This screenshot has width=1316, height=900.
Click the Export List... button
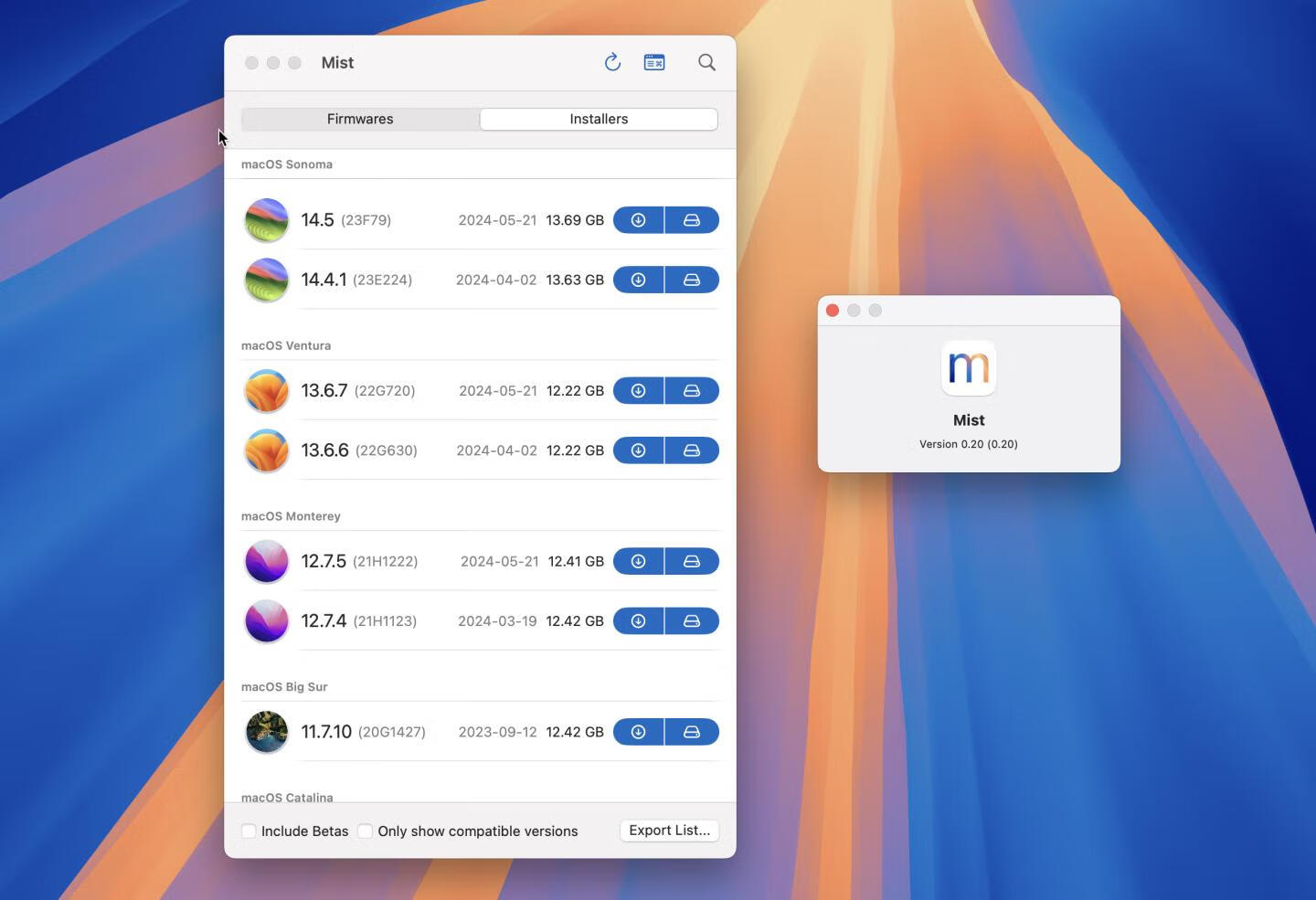click(x=670, y=830)
